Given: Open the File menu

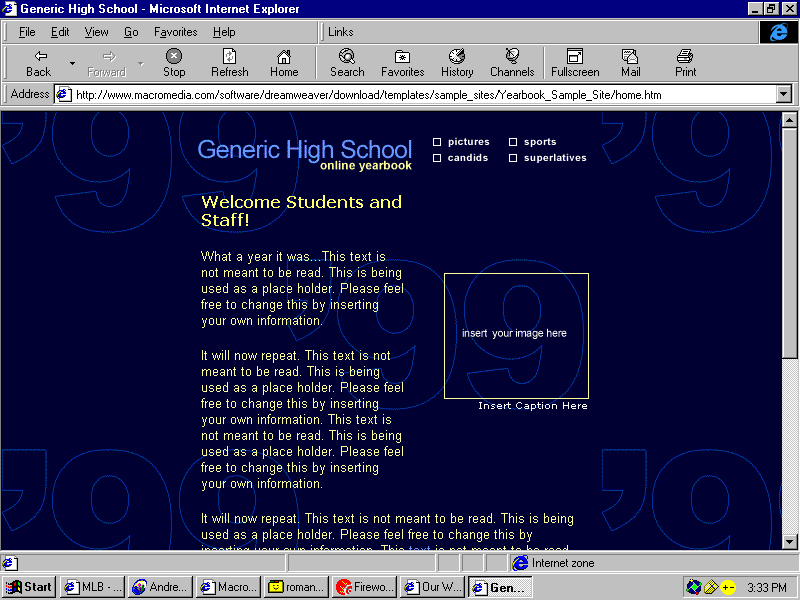Looking at the screenshot, I should 27,32.
